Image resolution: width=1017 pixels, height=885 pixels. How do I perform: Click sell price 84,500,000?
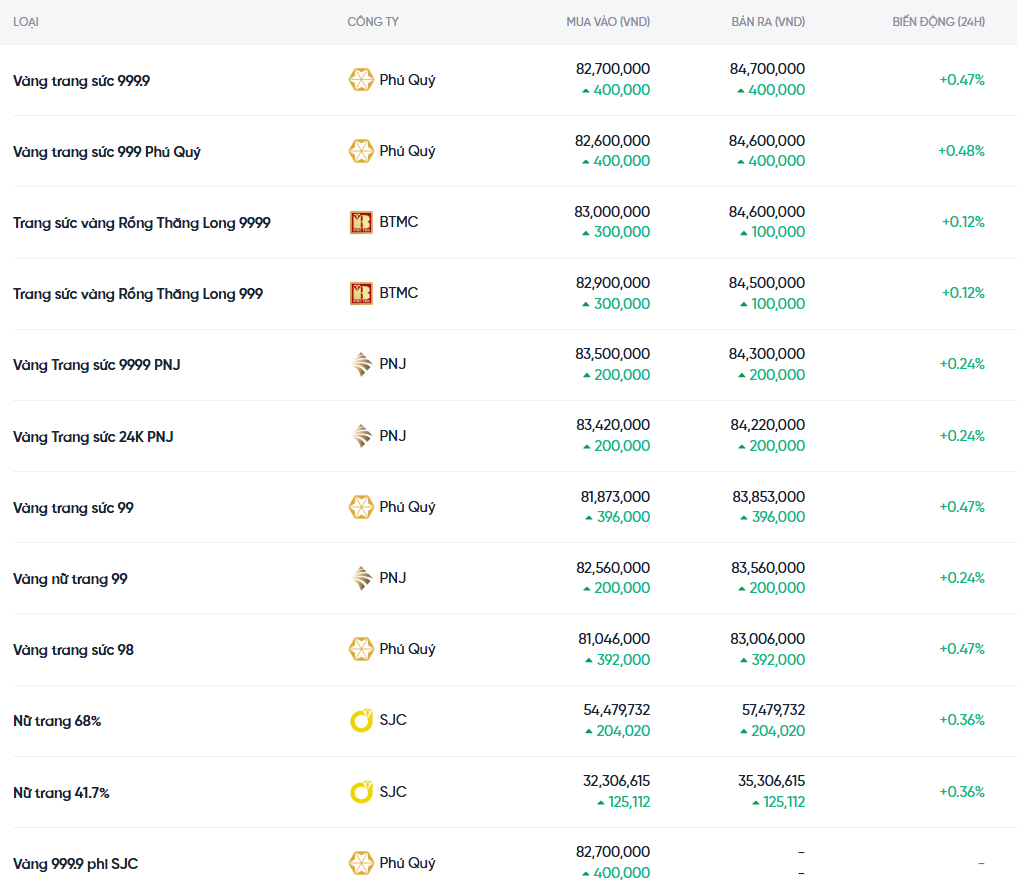tap(767, 283)
